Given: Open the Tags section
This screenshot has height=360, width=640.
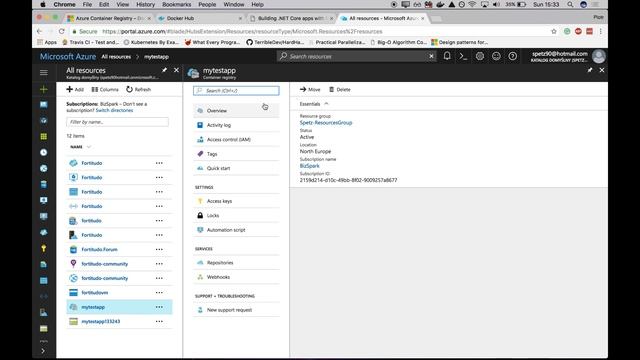Looking at the screenshot, I should pos(236,154).
